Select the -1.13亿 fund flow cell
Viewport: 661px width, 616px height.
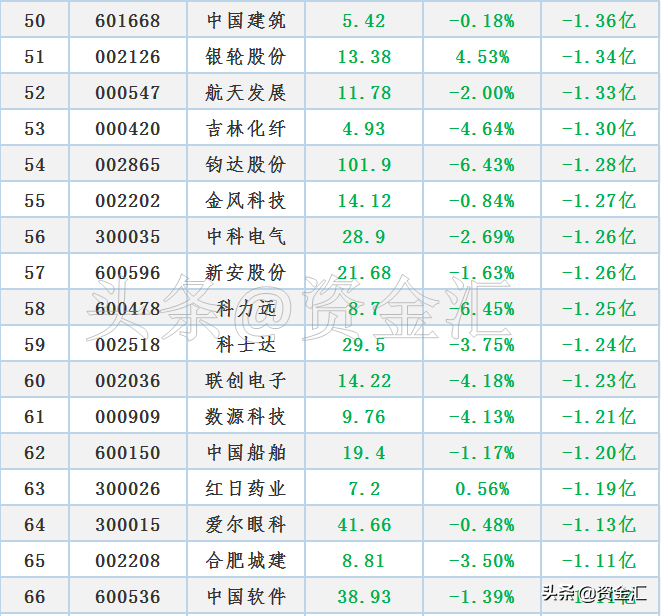coord(599,525)
